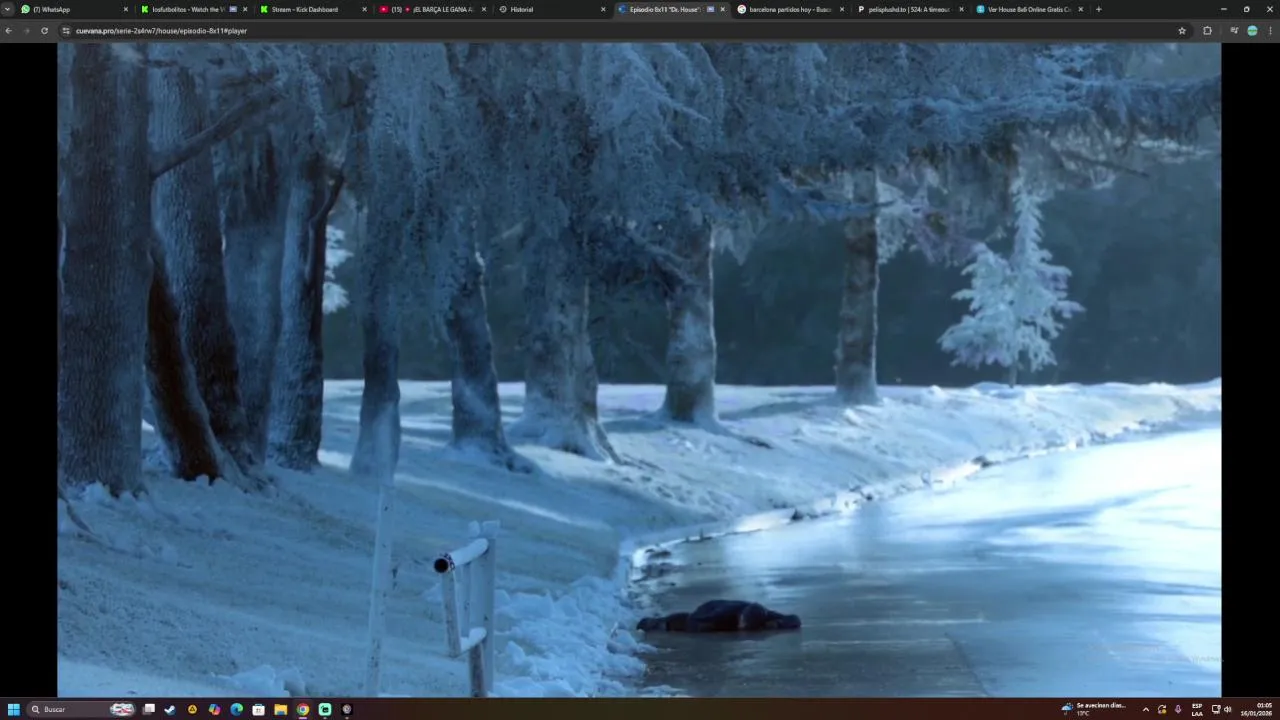Switch to Chrome in the taskbar
The image size is (1280, 720).
[x=302, y=709]
